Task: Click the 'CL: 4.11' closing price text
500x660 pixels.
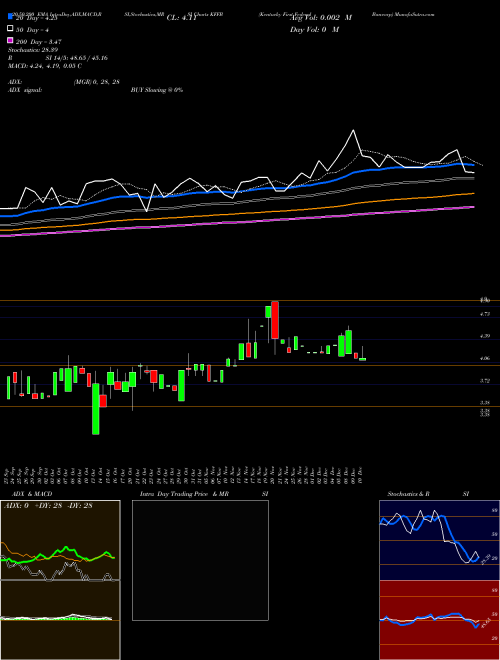Action: (182, 18)
